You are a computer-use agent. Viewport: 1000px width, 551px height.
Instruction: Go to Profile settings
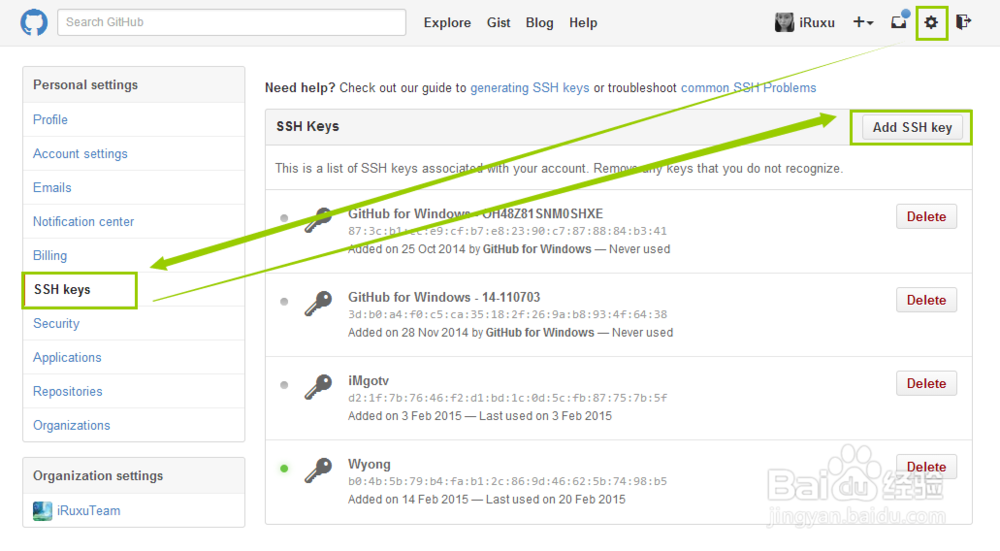tap(50, 120)
